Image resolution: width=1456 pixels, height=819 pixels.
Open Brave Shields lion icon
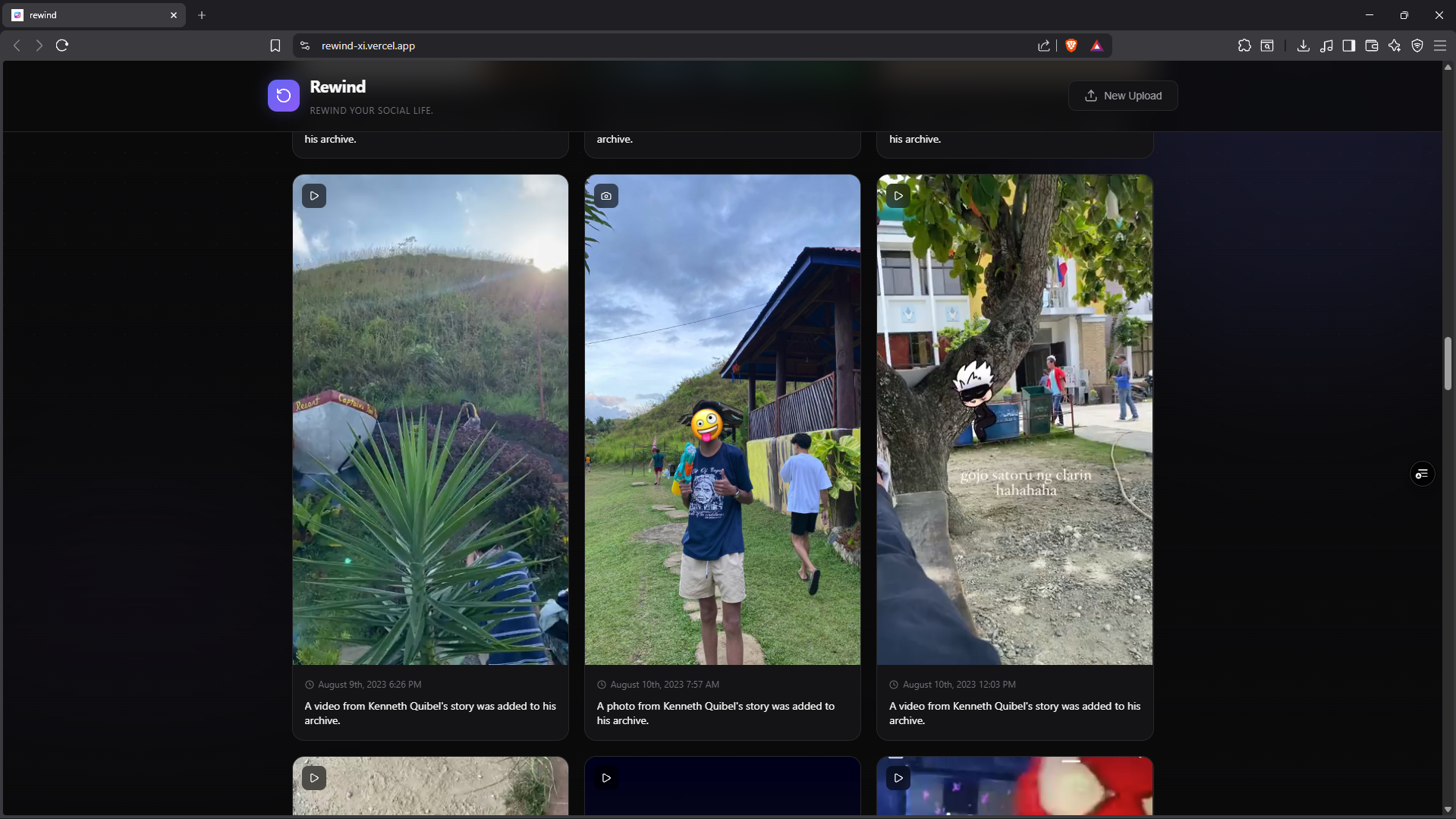[1071, 46]
